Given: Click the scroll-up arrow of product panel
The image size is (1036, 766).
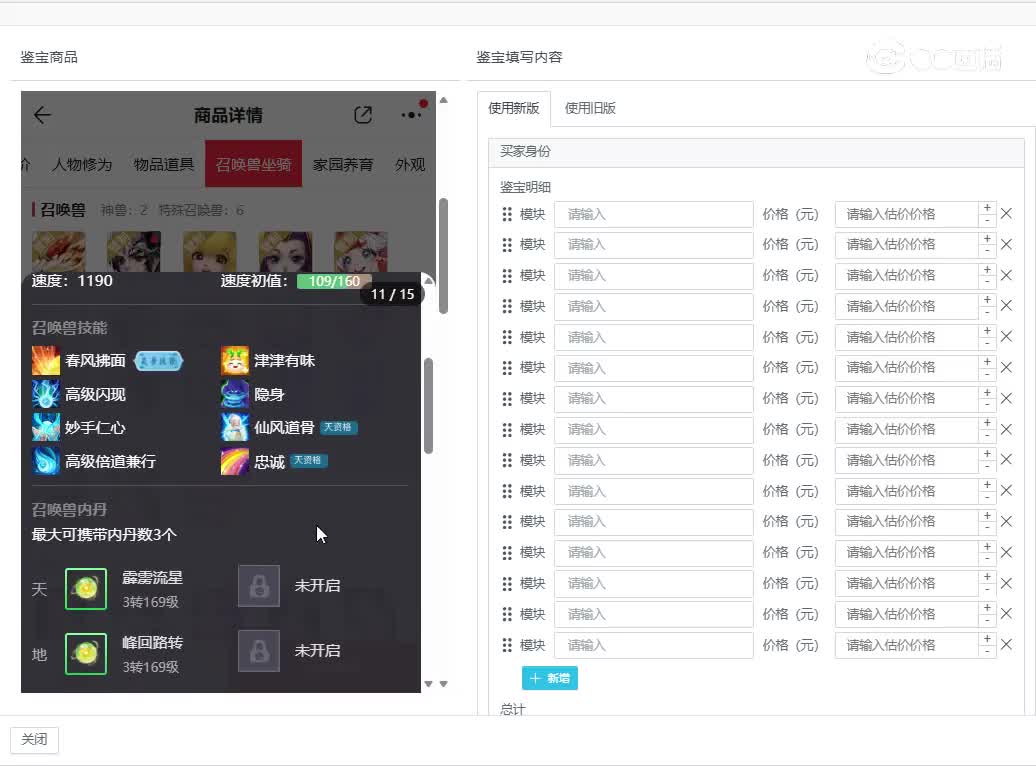Looking at the screenshot, I should [x=443, y=100].
